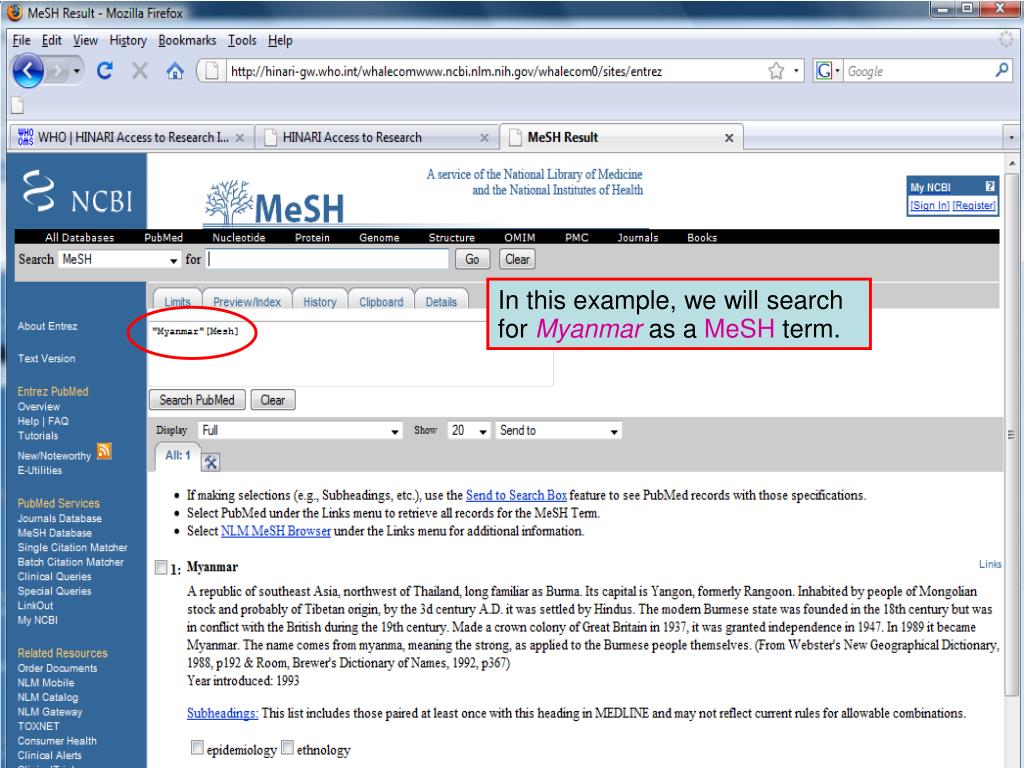Follow the Send to Search Box link
The width and height of the screenshot is (1024, 768).
click(x=516, y=495)
